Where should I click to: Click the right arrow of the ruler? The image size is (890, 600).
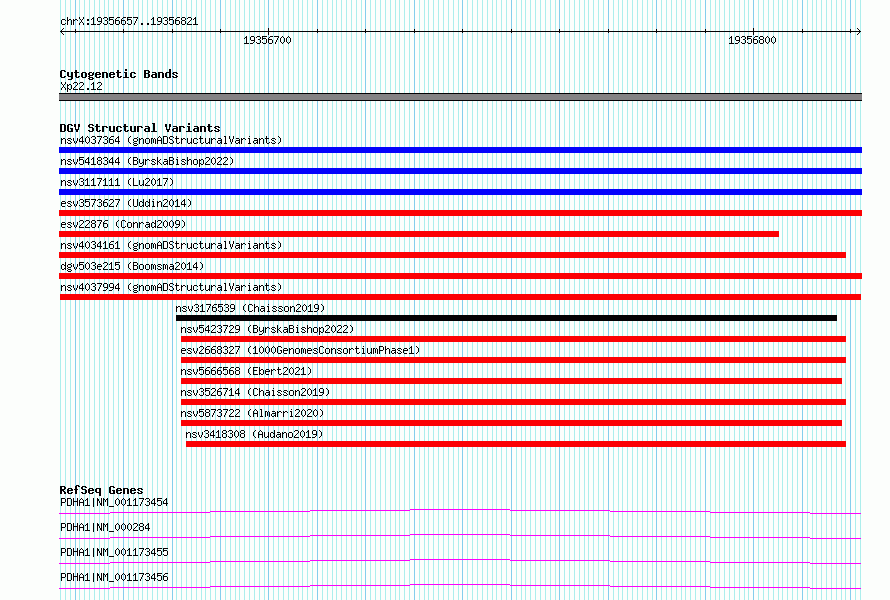pos(858,31)
